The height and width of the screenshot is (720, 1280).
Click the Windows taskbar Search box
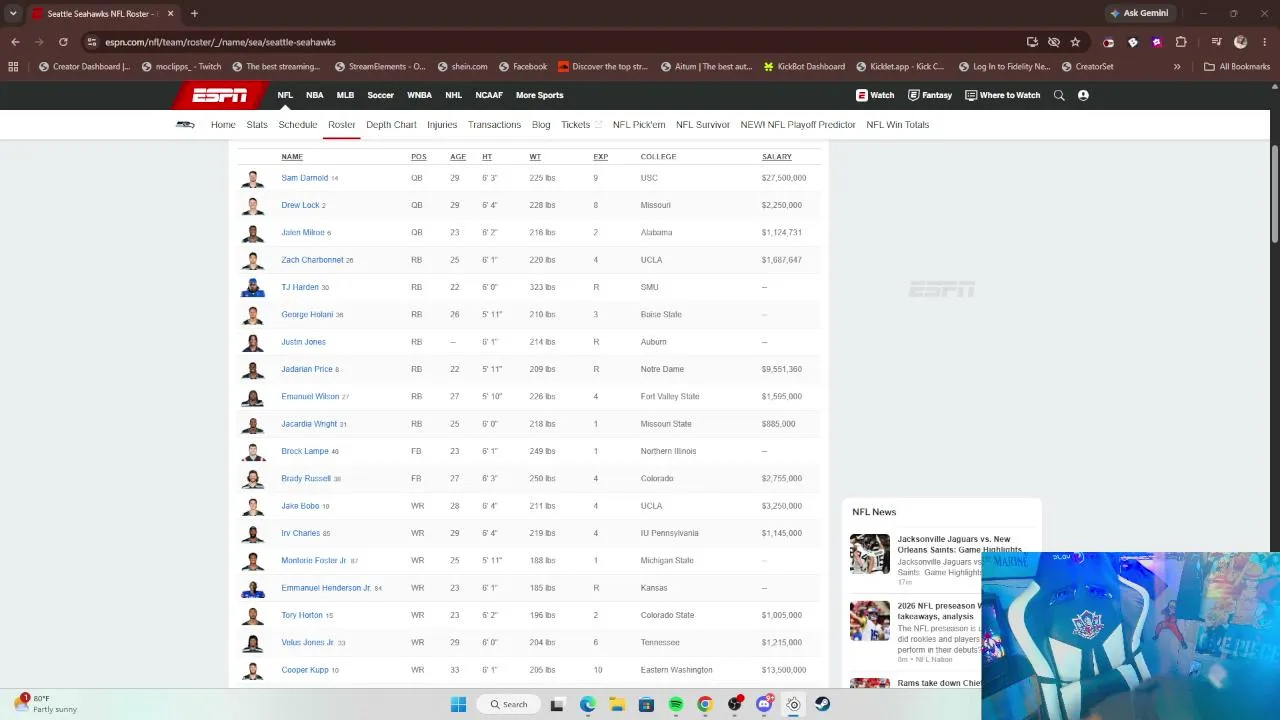click(508, 704)
